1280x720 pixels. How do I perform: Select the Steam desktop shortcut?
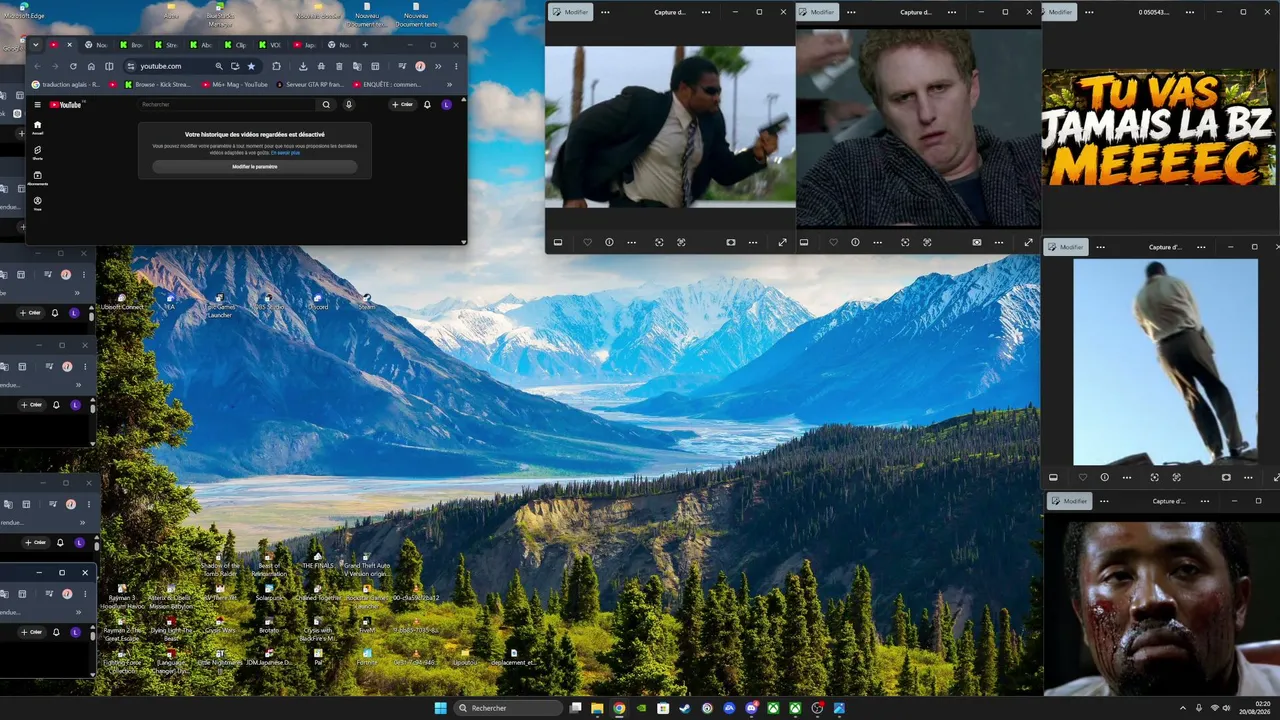pos(367,301)
